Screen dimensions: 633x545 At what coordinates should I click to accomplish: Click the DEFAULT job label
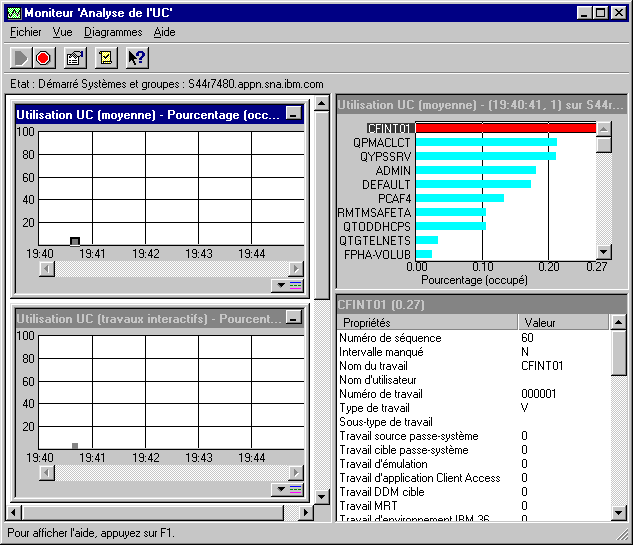click(x=386, y=184)
